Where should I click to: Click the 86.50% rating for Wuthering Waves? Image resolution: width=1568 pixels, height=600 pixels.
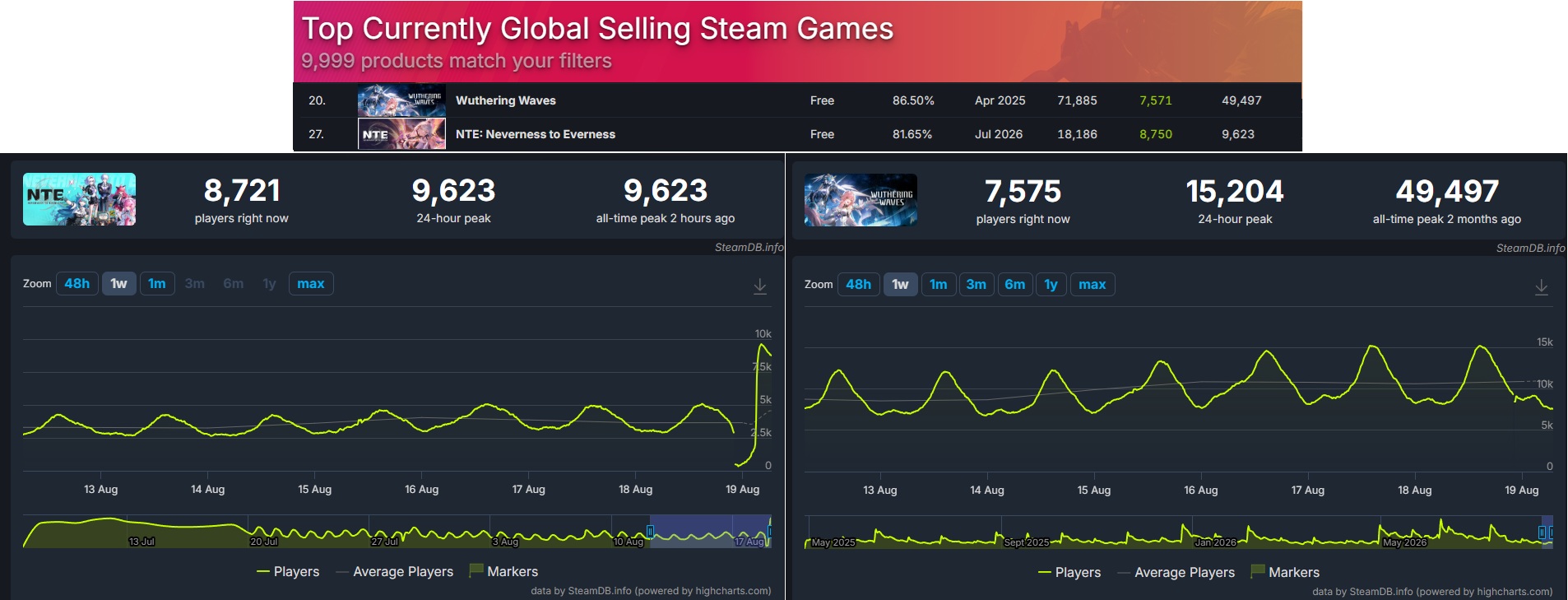913,100
